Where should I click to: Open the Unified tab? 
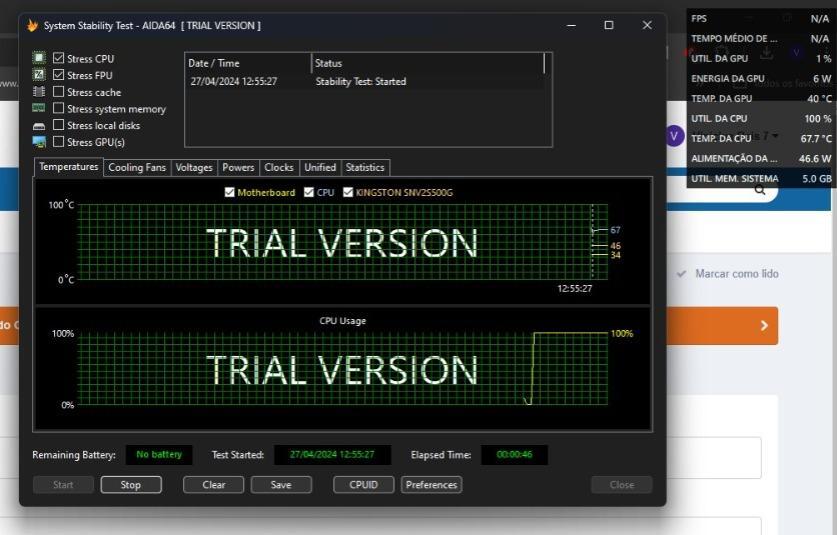click(x=320, y=168)
